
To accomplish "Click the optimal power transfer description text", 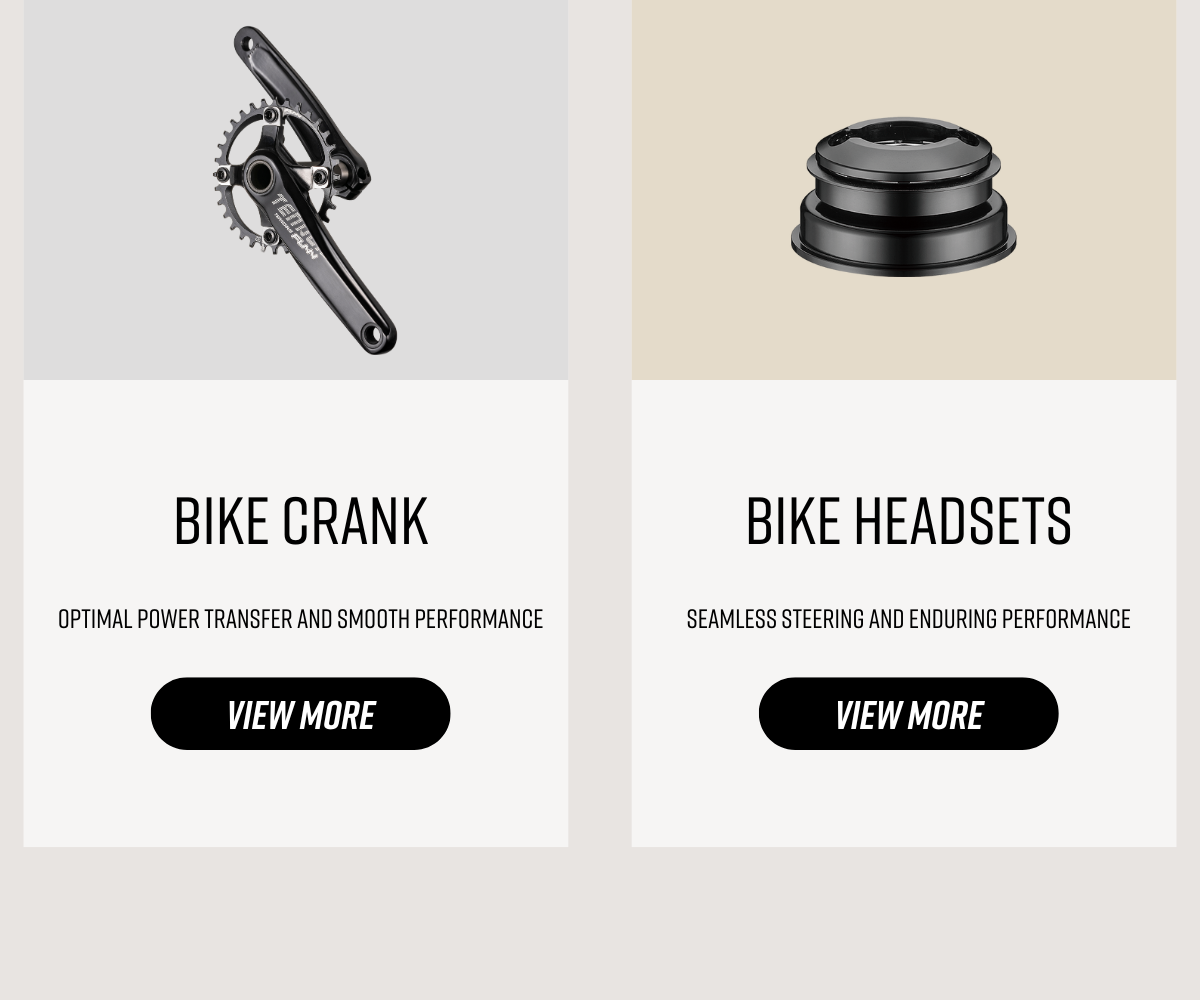I will pos(300,619).
